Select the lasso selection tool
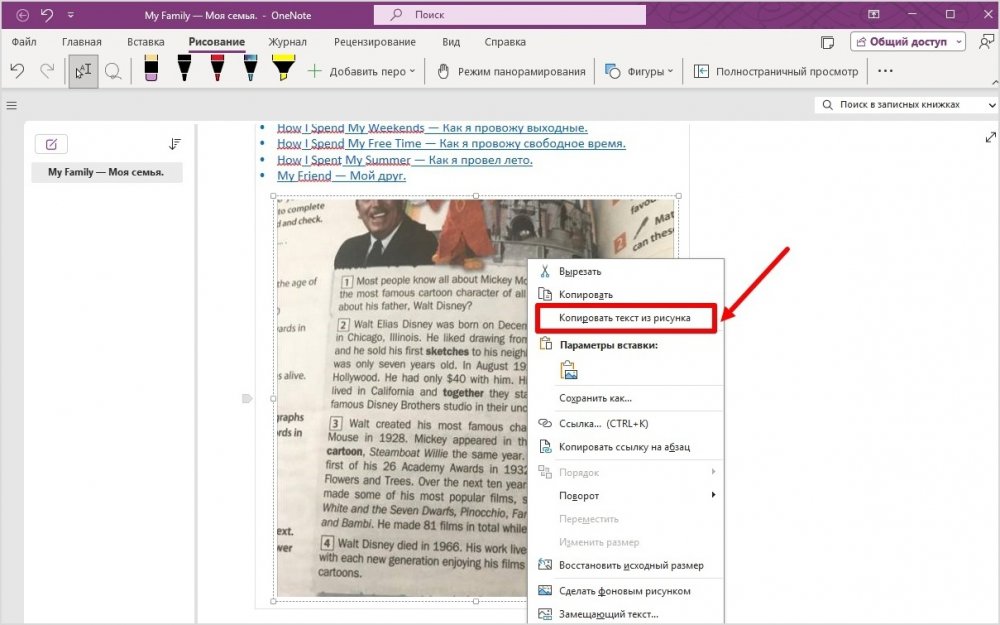This screenshot has height=625, width=1000. pos(114,71)
